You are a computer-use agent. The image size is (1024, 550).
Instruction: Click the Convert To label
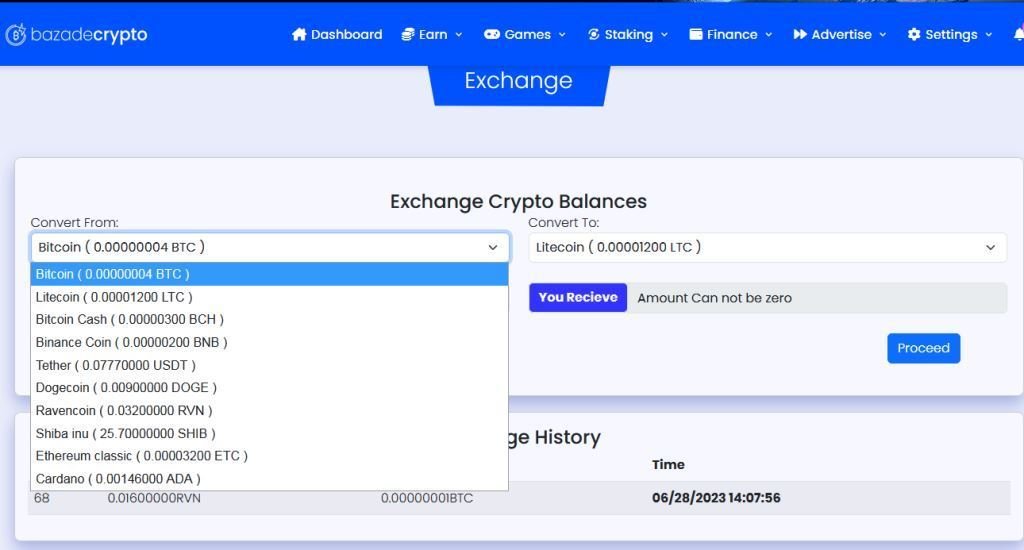(x=564, y=223)
